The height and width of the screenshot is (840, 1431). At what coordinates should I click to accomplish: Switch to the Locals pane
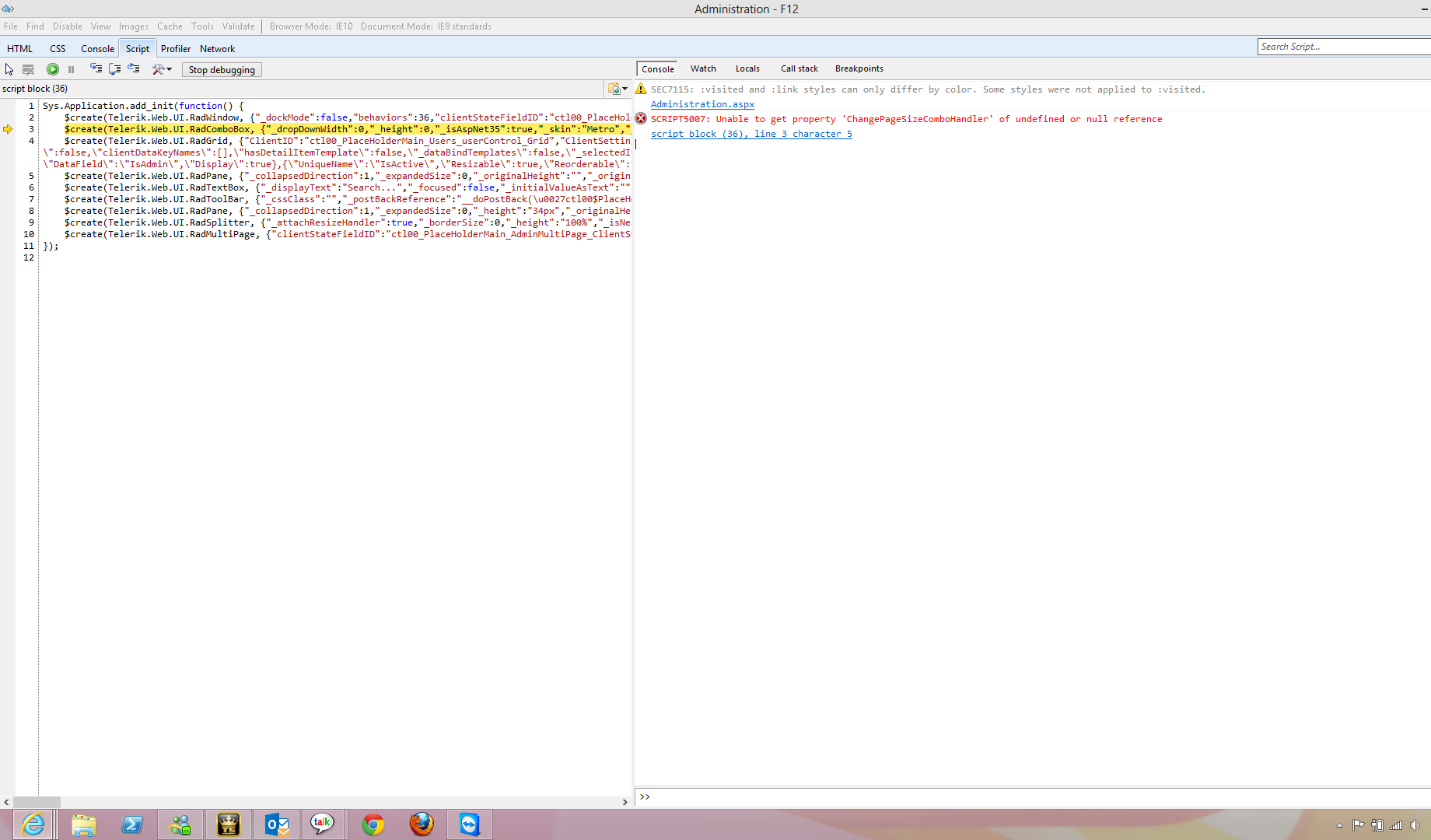pyautogui.click(x=747, y=68)
